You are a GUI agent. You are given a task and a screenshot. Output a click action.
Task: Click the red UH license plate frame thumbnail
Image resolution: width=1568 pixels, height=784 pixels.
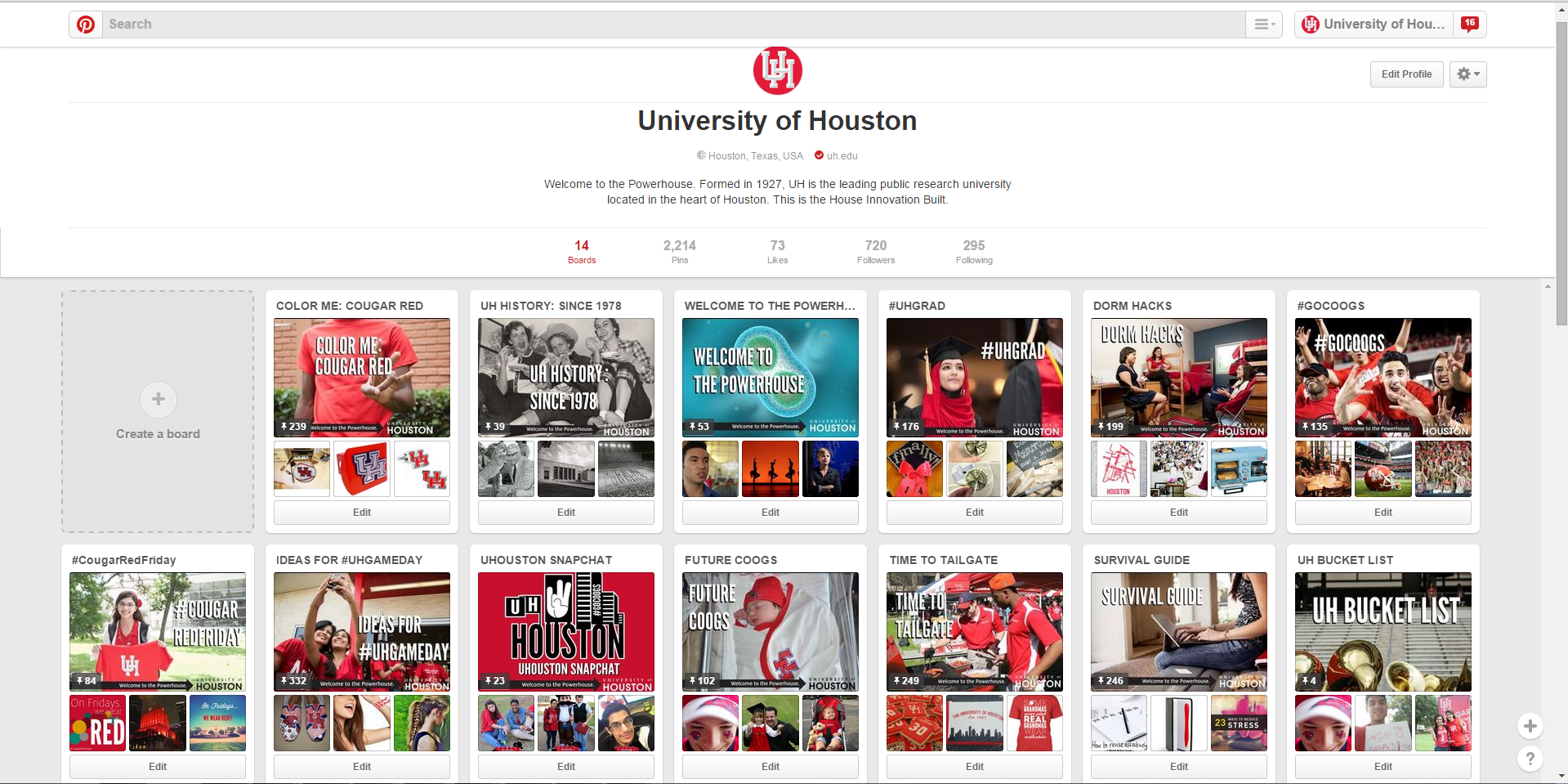pyautogui.click(x=362, y=469)
